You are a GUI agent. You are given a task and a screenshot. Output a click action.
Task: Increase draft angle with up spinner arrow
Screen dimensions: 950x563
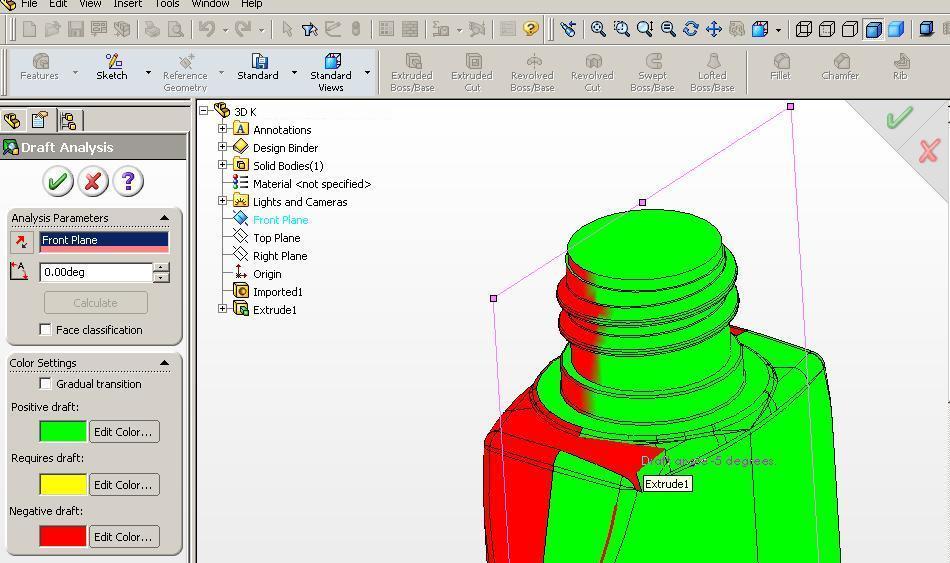pos(161,267)
